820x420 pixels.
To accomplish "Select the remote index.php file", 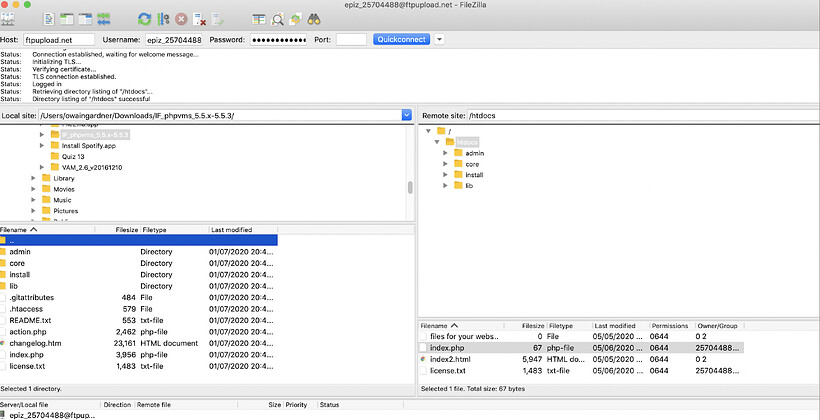I will click(x=581, y=348).
